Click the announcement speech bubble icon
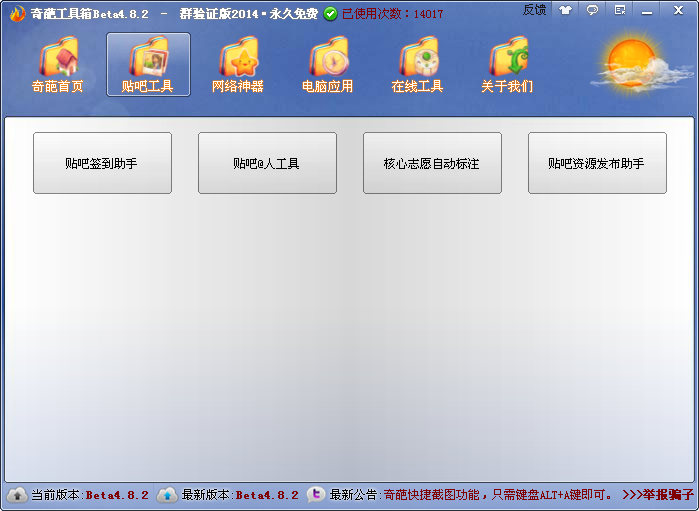This screenshot has width=699, height=511. pyautogui.click(x=316, y=495)
